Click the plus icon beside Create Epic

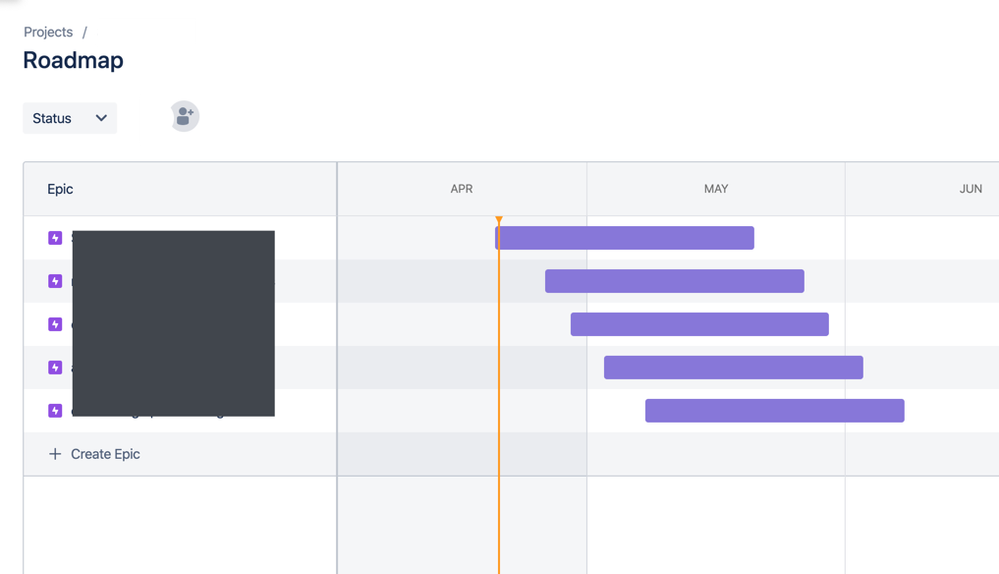(x=55, y=454)
